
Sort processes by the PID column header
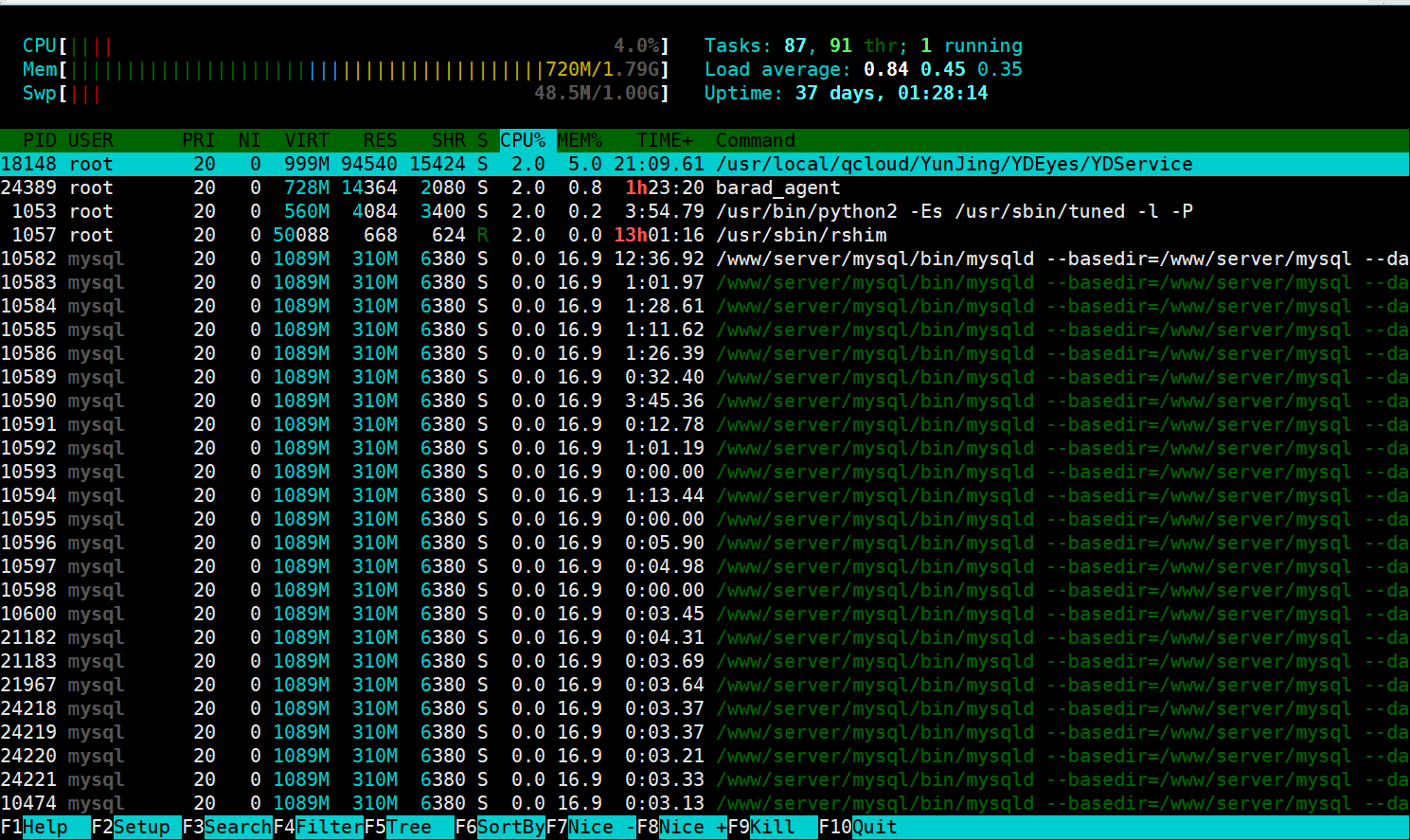(x=40, y=140)
